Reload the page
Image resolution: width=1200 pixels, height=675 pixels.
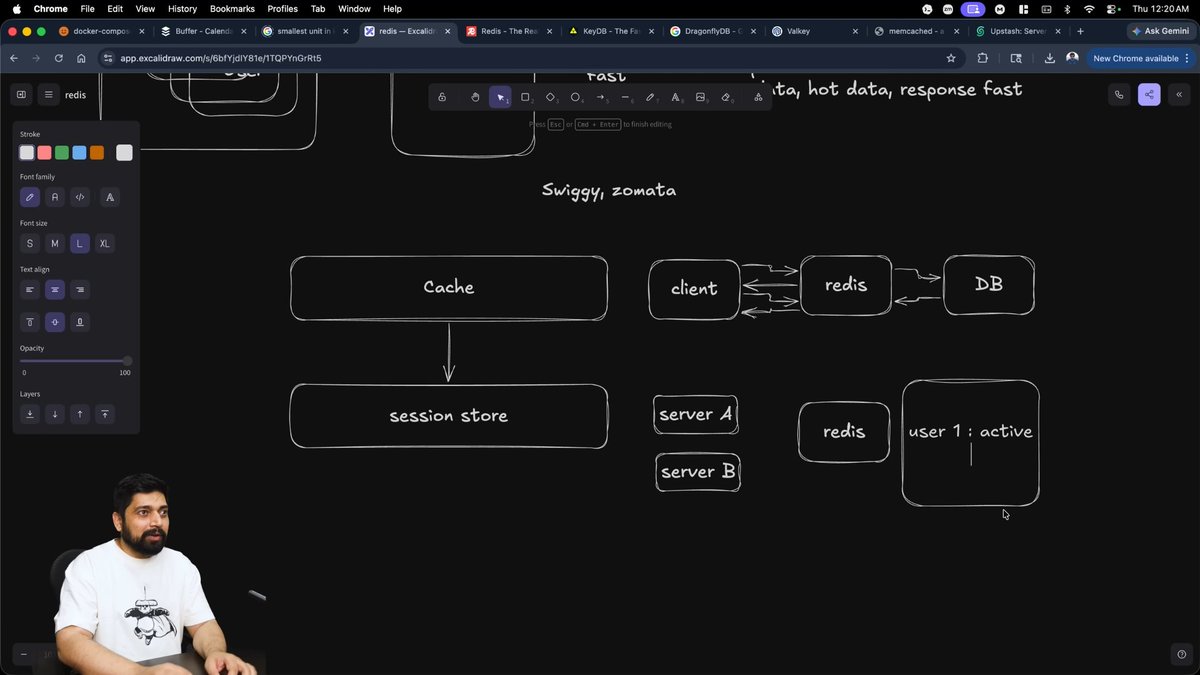click(x=59, y=58)
